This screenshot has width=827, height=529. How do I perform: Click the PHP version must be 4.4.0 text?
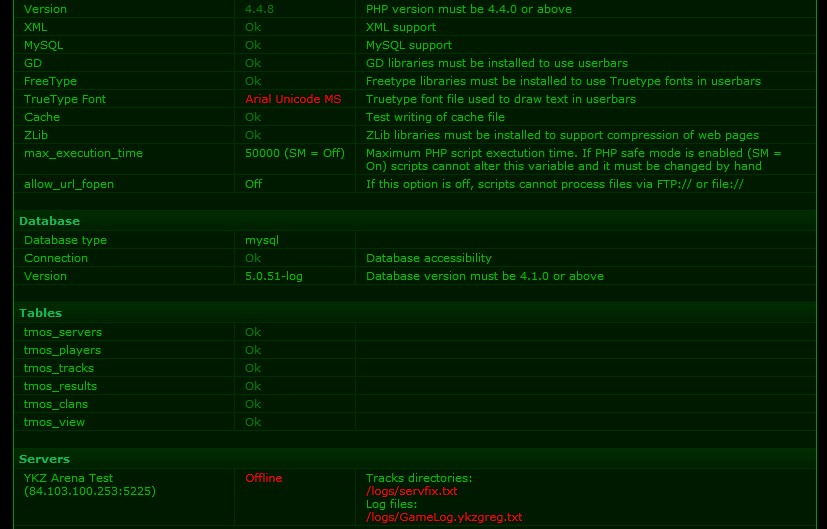pyautogui.click(x=469, y=9)
